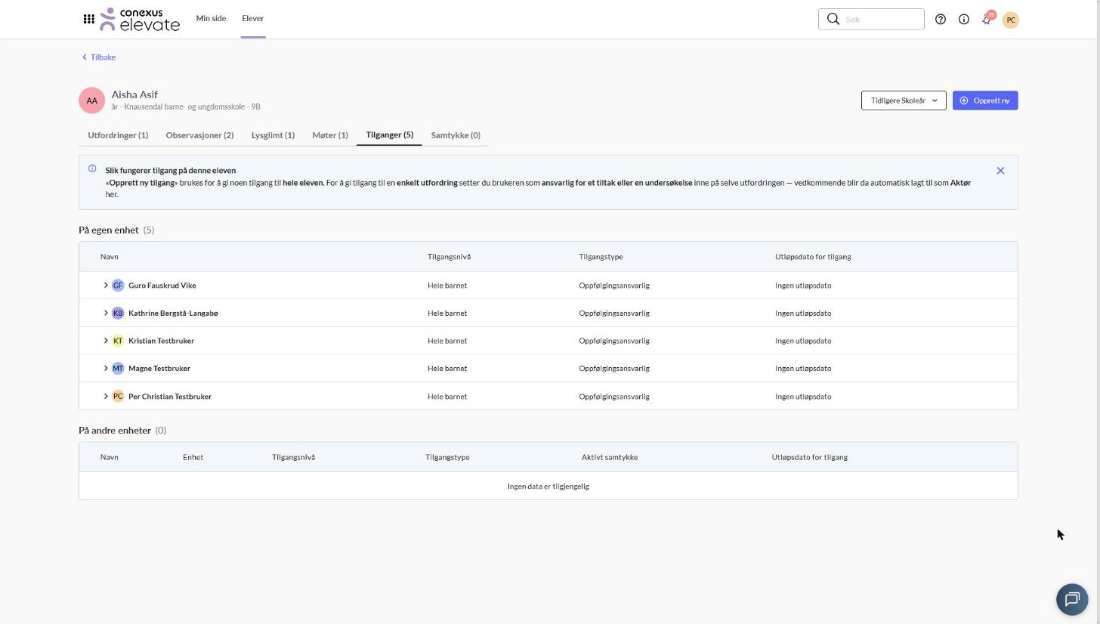
Task: Click the name Magne Testbruker
Action: [159, 369]
